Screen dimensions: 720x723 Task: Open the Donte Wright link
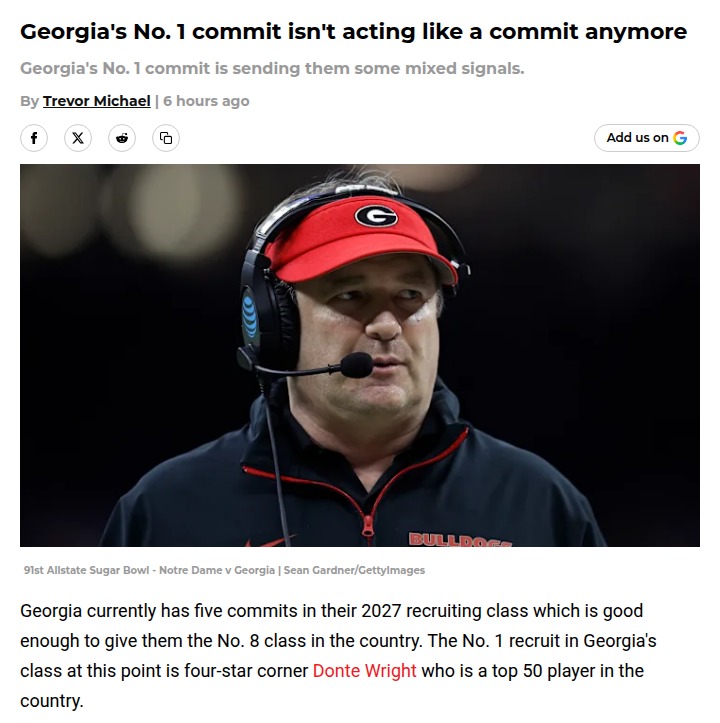click(364, 670)
